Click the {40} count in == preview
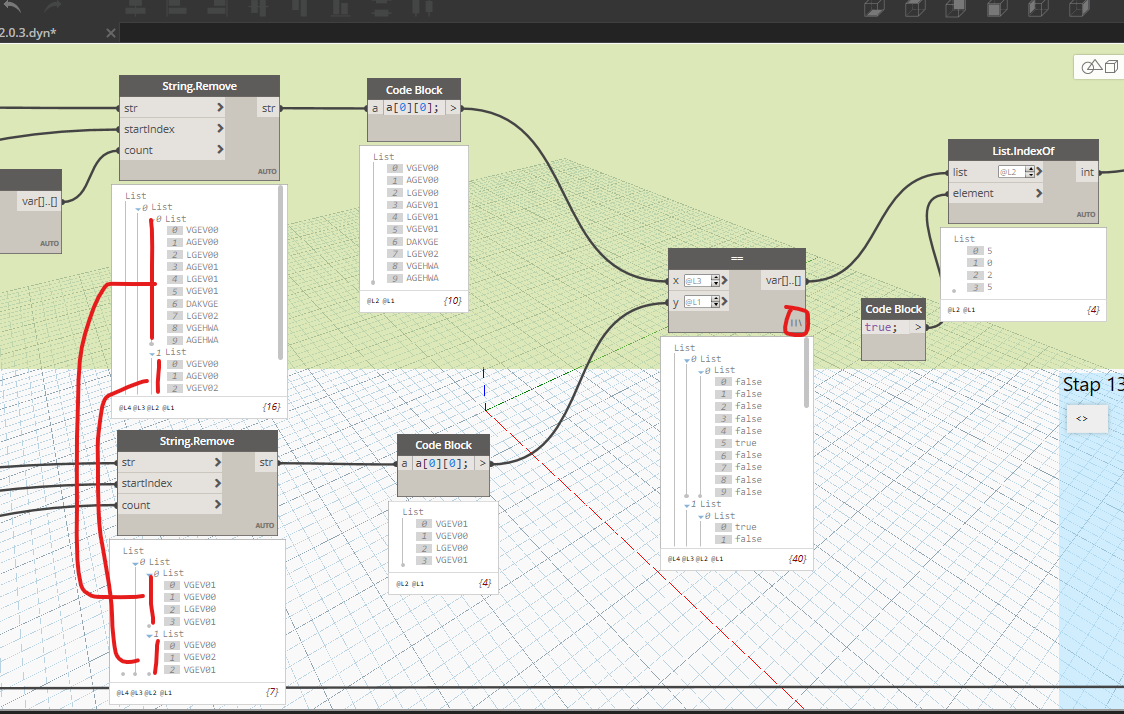This screenshot has width=1124, height=714. click(797, 558)
